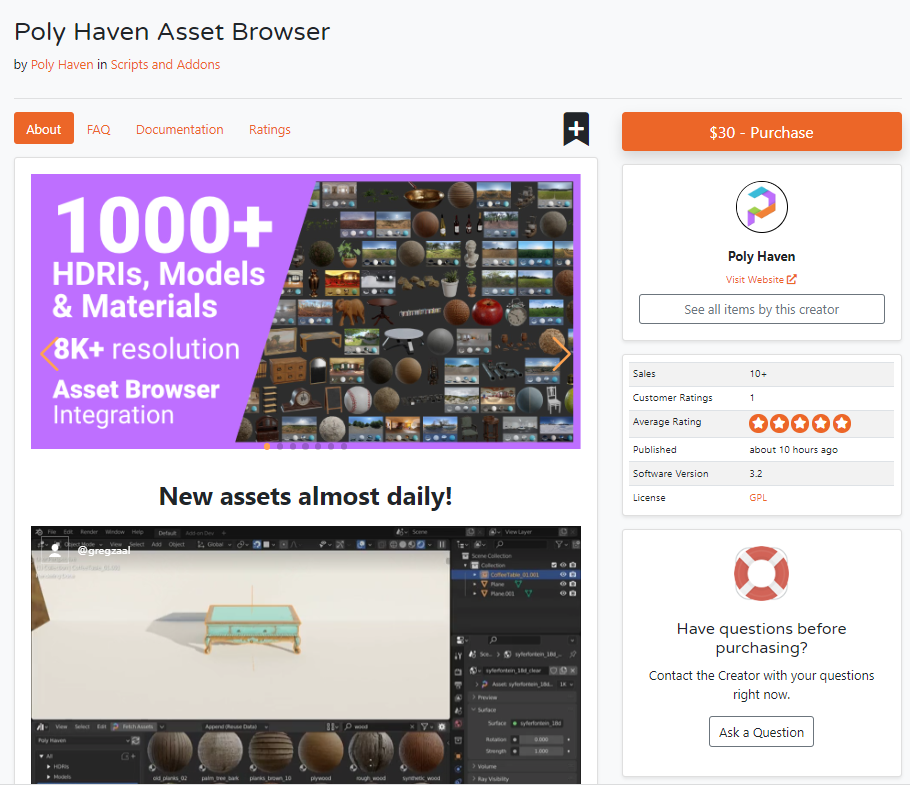This screenshot has height=786, width=910.
Task: Click the 1000+ HDRIs banner image
Action: coord(305,311)
